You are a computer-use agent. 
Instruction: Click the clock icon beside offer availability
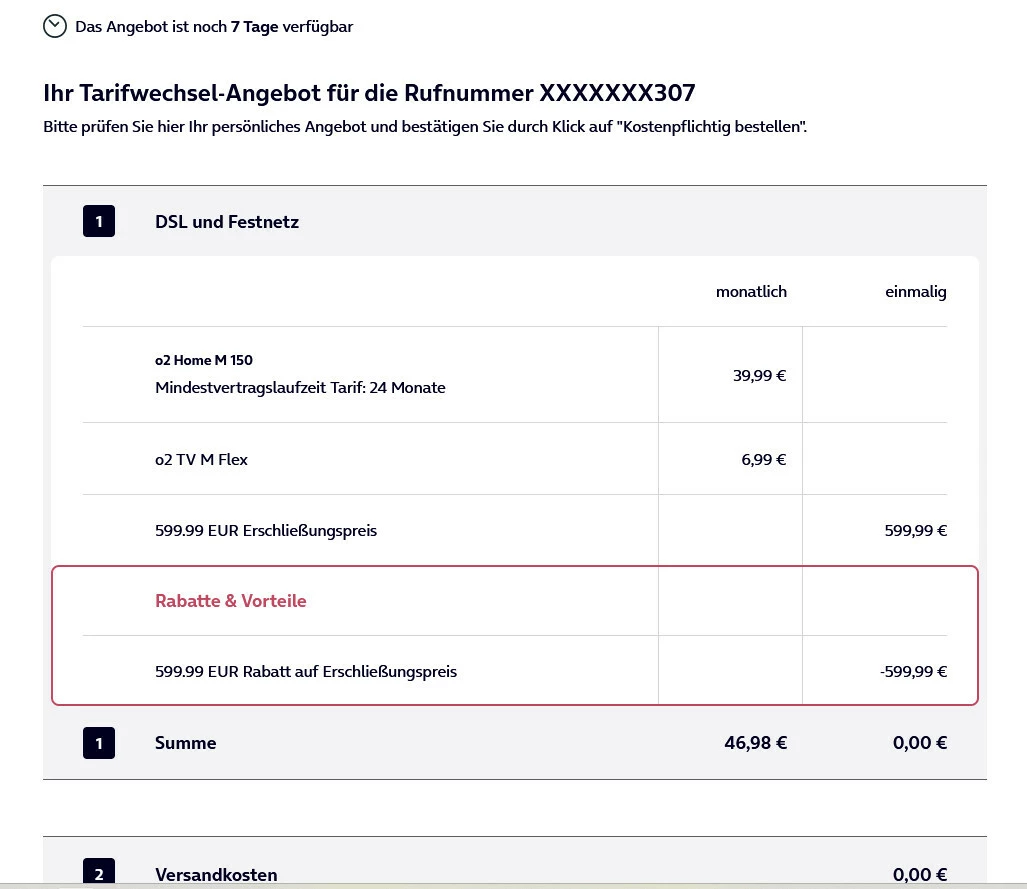coord(55,26)
